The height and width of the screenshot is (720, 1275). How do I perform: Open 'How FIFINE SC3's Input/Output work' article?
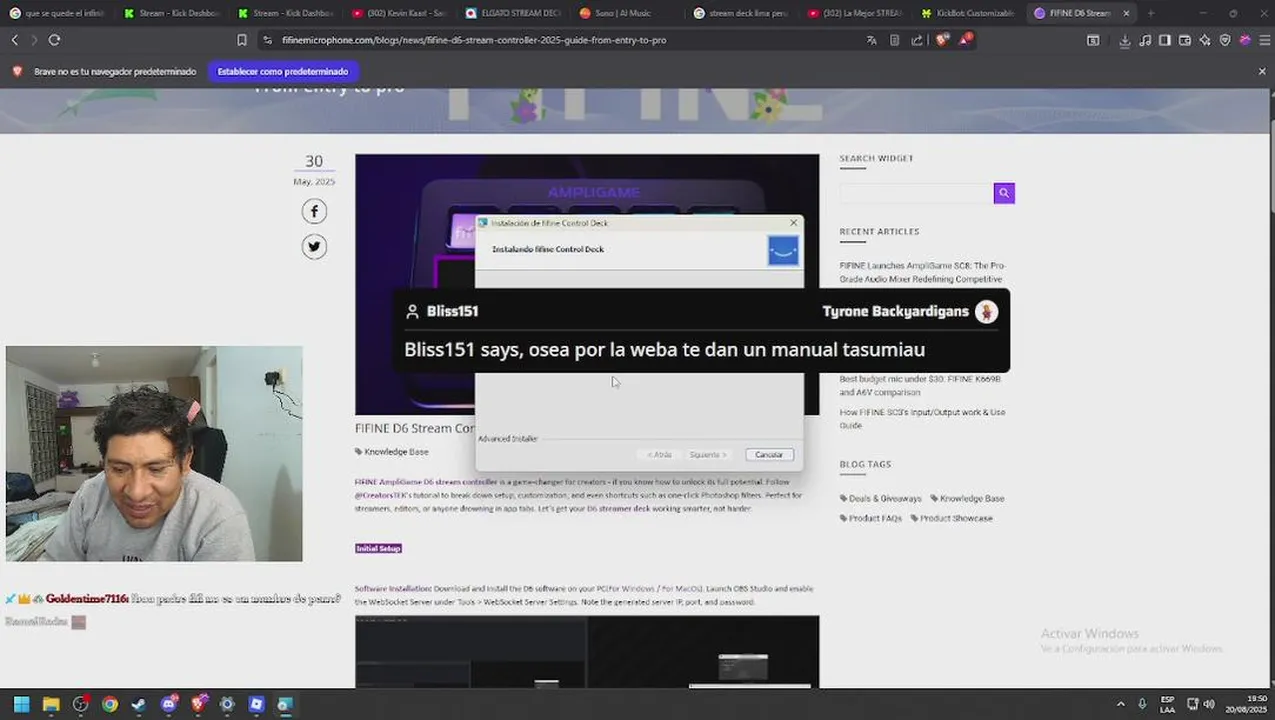pos(922,418)
